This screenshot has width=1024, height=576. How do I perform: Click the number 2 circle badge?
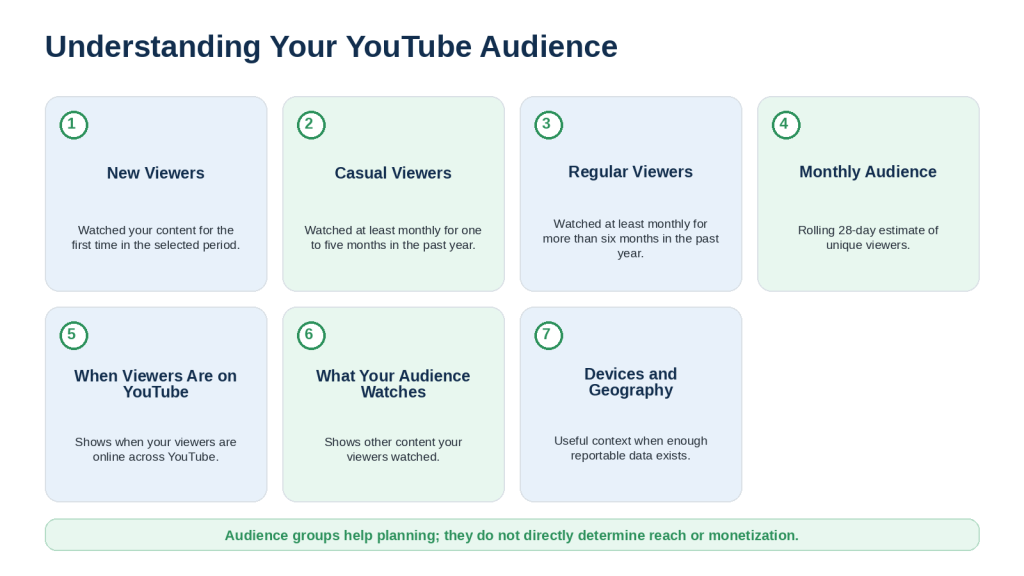click(x=311, y=125)
